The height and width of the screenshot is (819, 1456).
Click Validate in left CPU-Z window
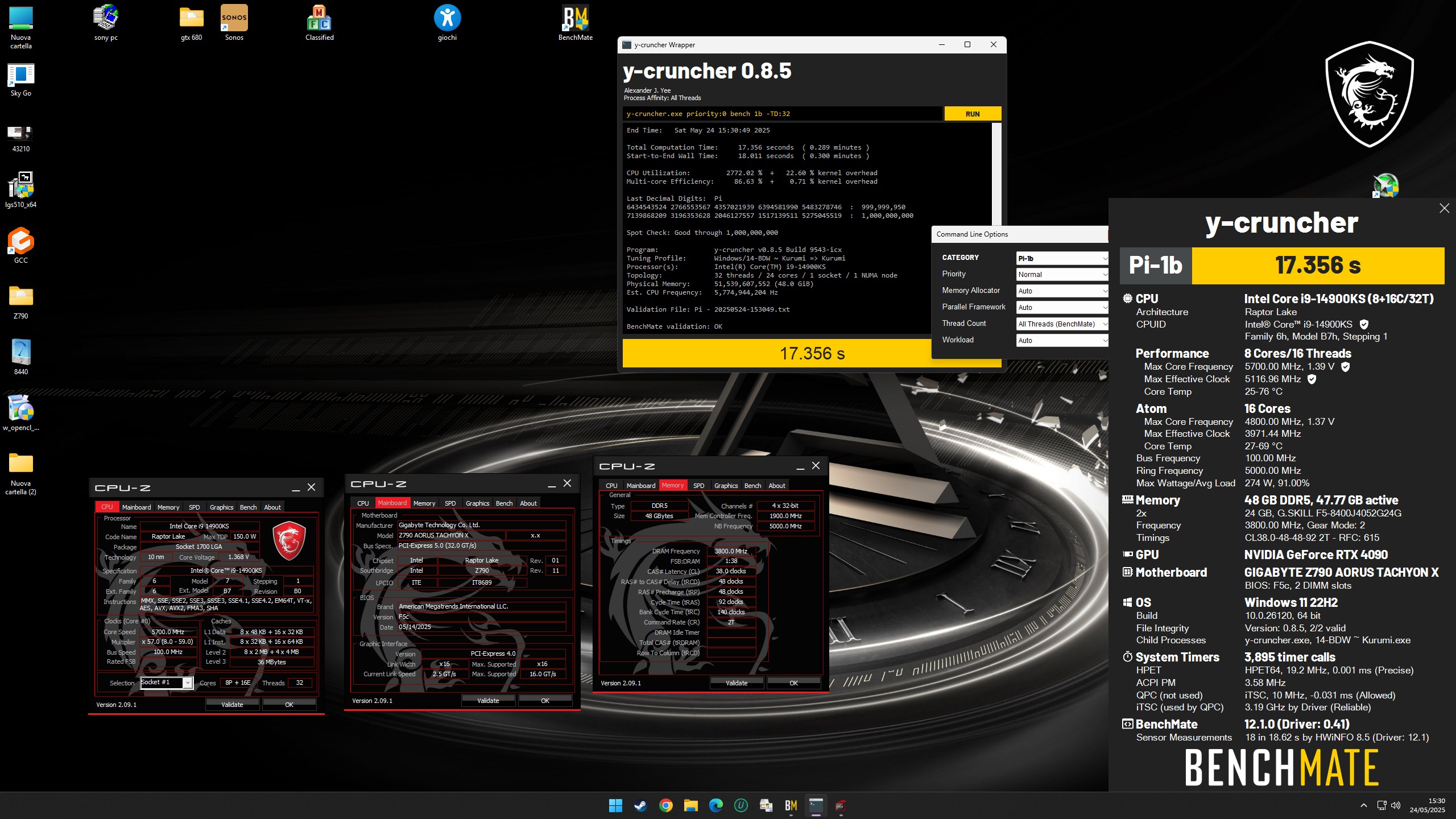[x=232, y=705]
